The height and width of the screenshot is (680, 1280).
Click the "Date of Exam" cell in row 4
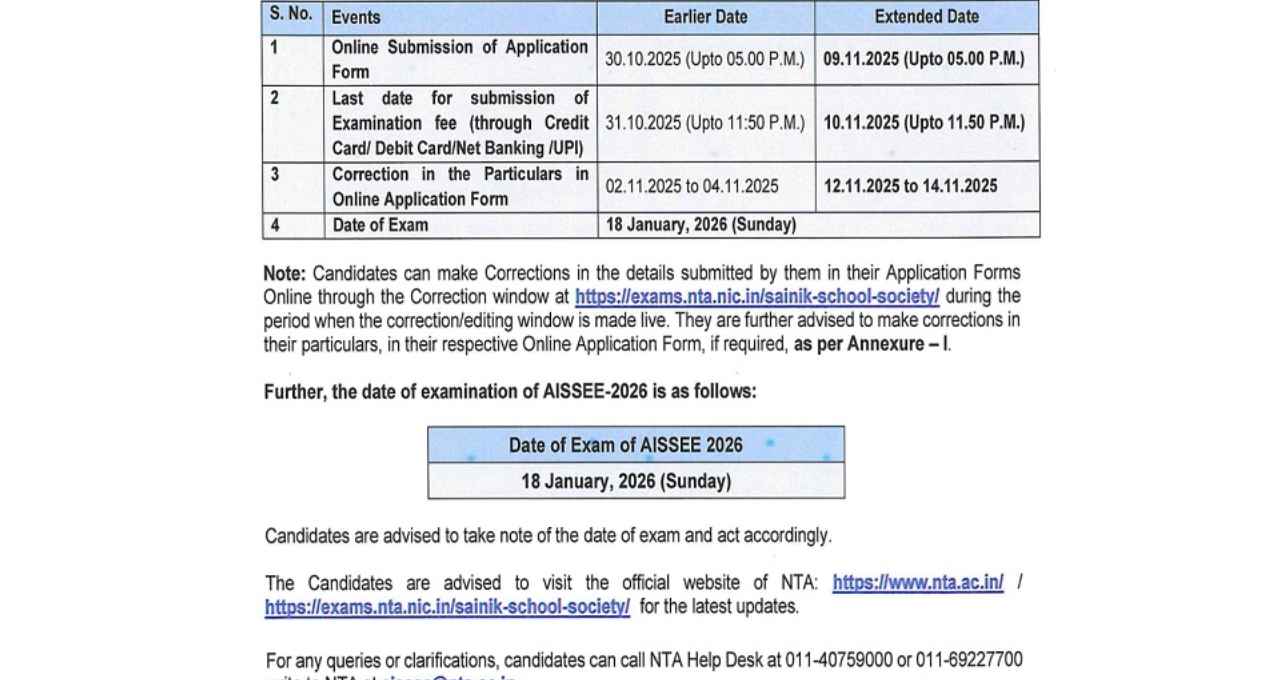(x=380, y=225)
